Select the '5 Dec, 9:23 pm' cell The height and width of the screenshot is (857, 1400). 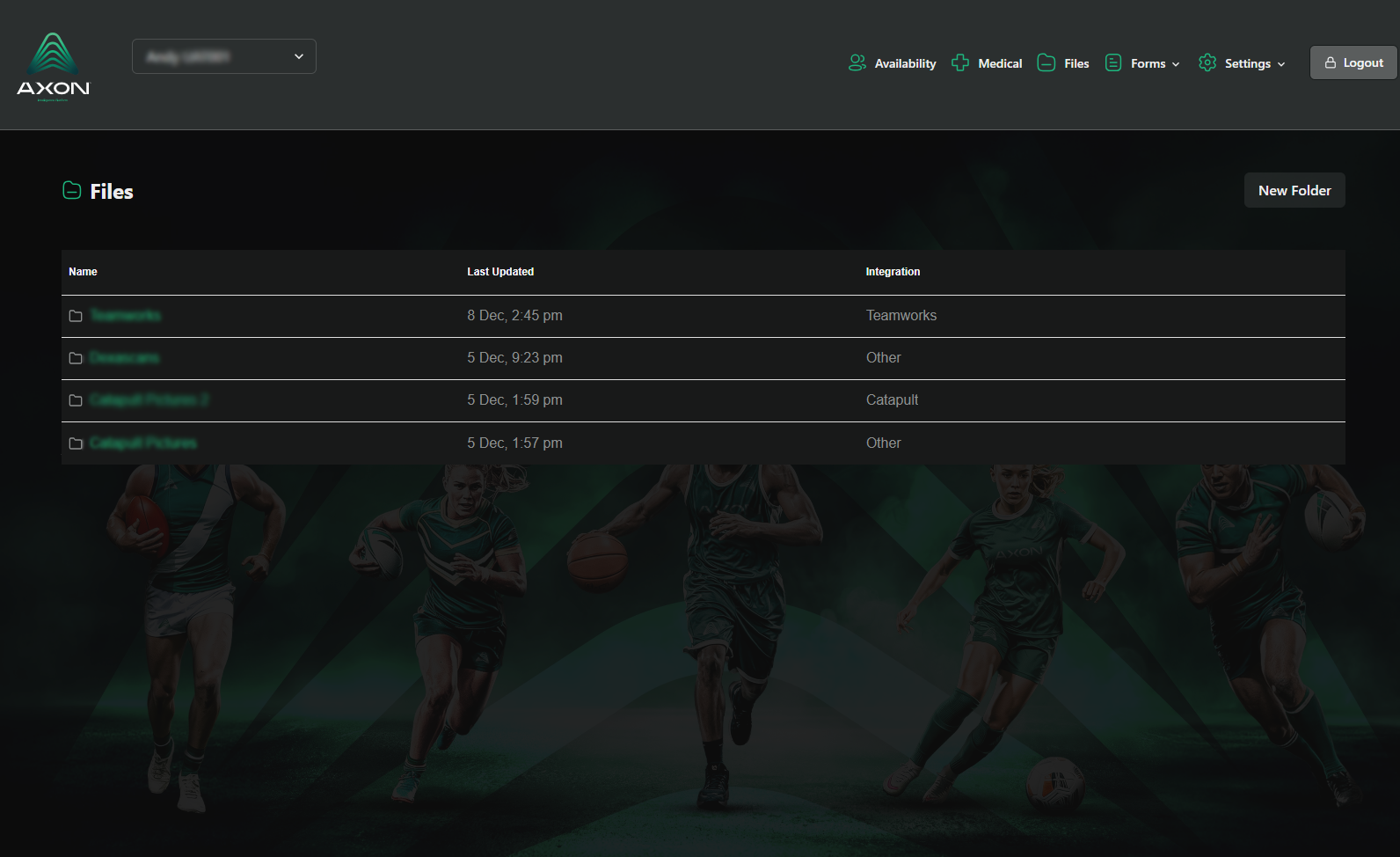click(x=514, y=357)
